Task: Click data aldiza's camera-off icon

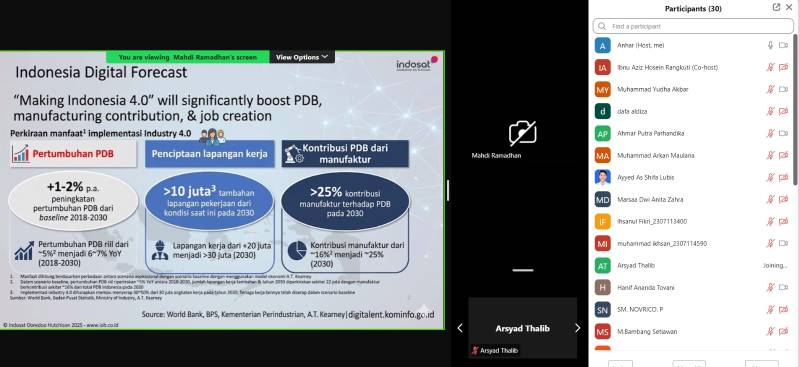Action: pyautogui.click(x=783, y=111)
